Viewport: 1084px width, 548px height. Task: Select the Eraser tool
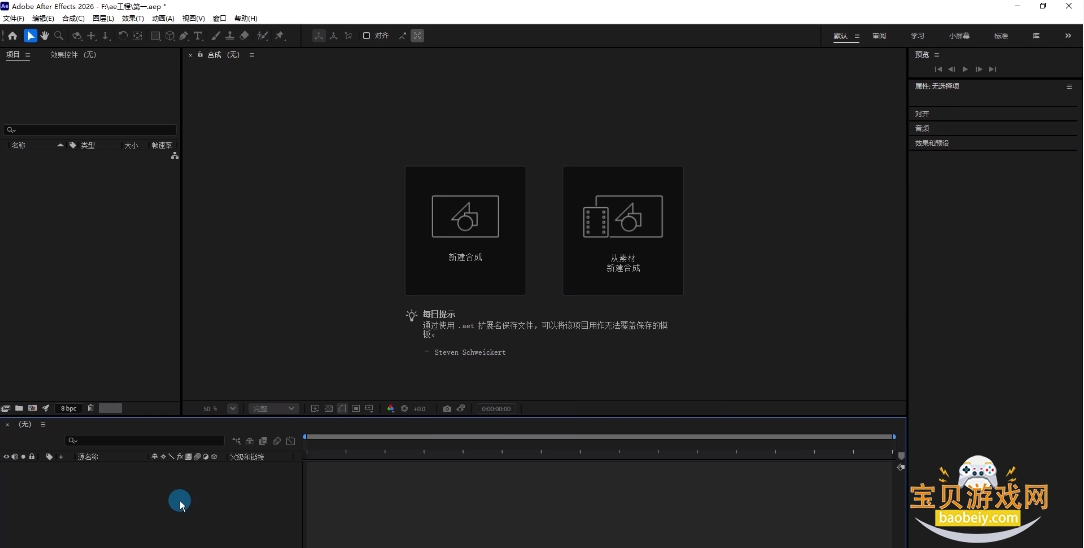(244, 36)
